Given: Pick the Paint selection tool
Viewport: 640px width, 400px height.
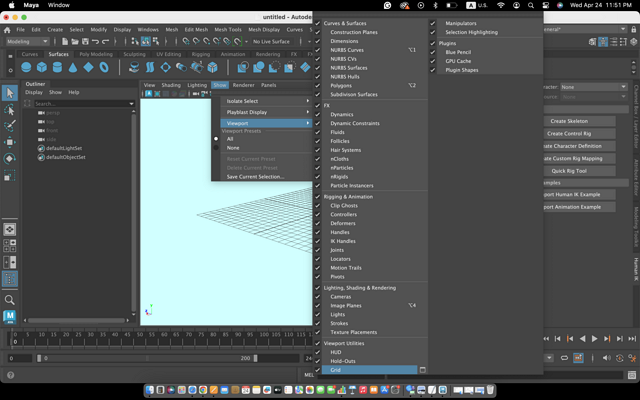Looking at the screenshot, I should point(10,126).
